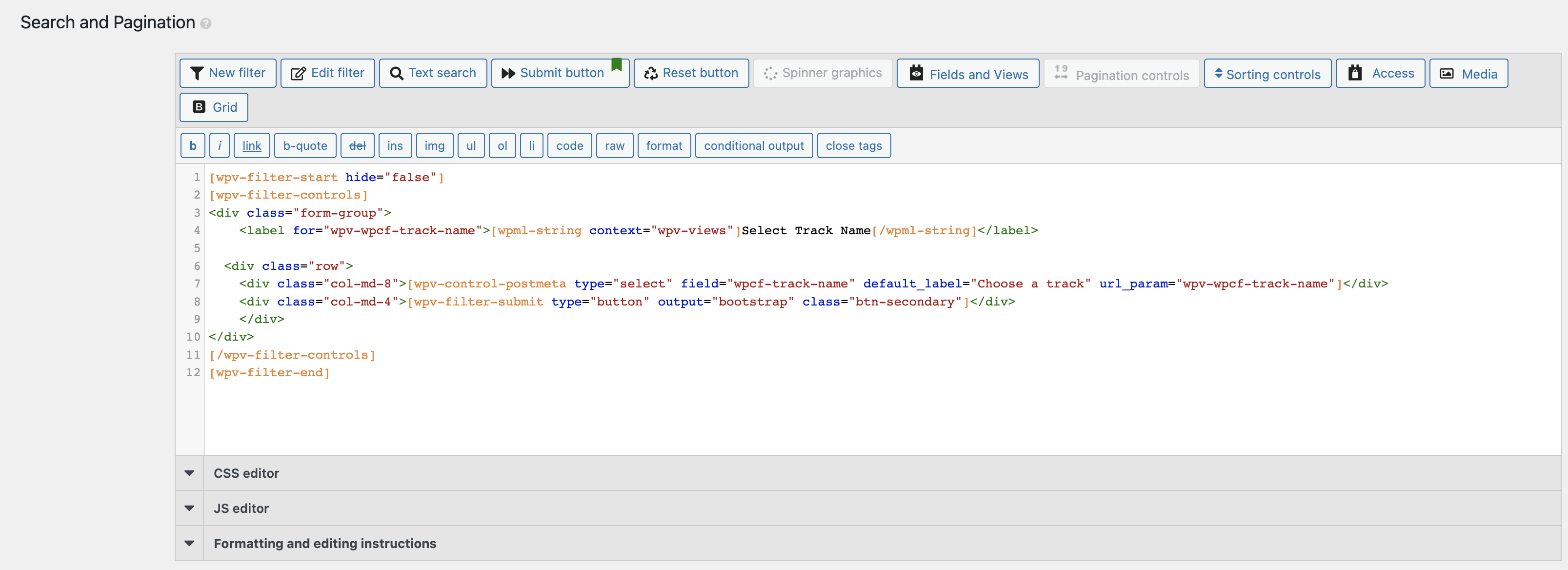The image size is (1568, 570).
Task: Click the b-quote quicktag button
Action: [x=305, y=145]
